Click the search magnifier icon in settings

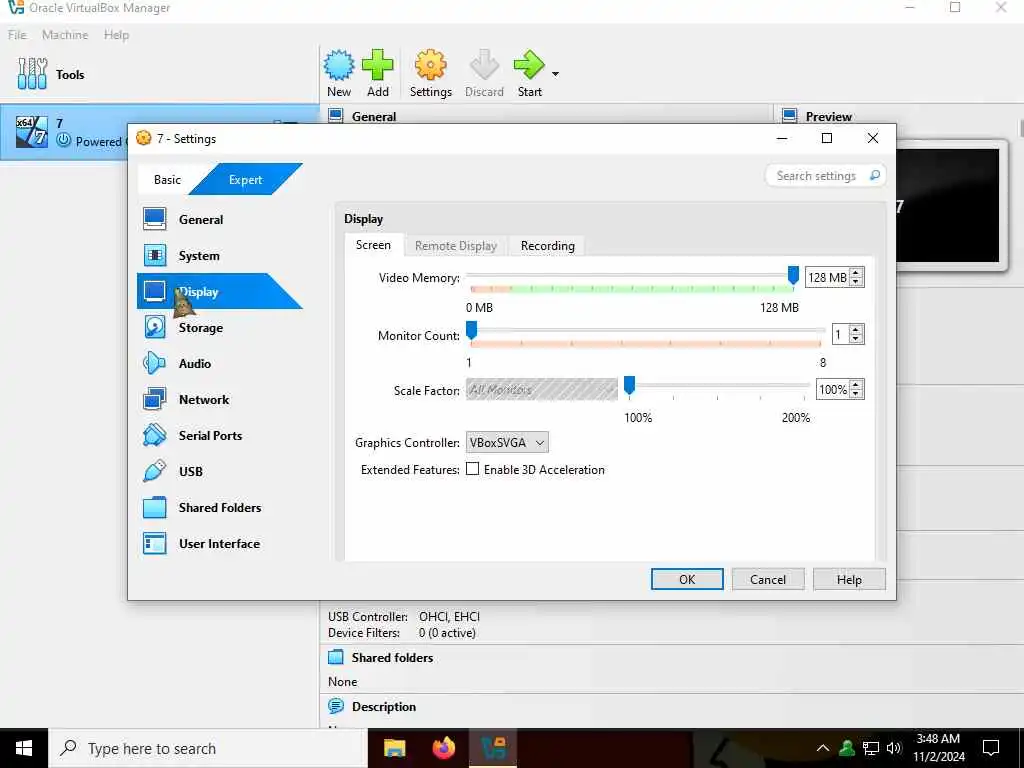click(x=874, y=175)
